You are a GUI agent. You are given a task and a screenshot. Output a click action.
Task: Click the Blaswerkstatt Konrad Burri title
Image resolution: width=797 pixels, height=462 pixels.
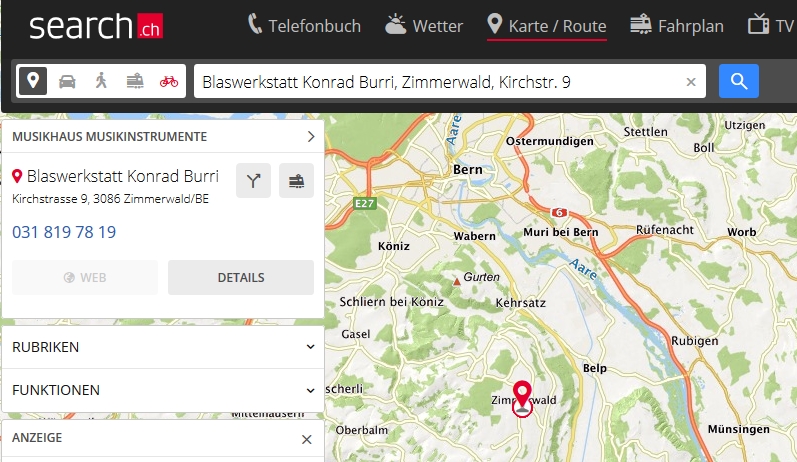(x=122, y=176)
